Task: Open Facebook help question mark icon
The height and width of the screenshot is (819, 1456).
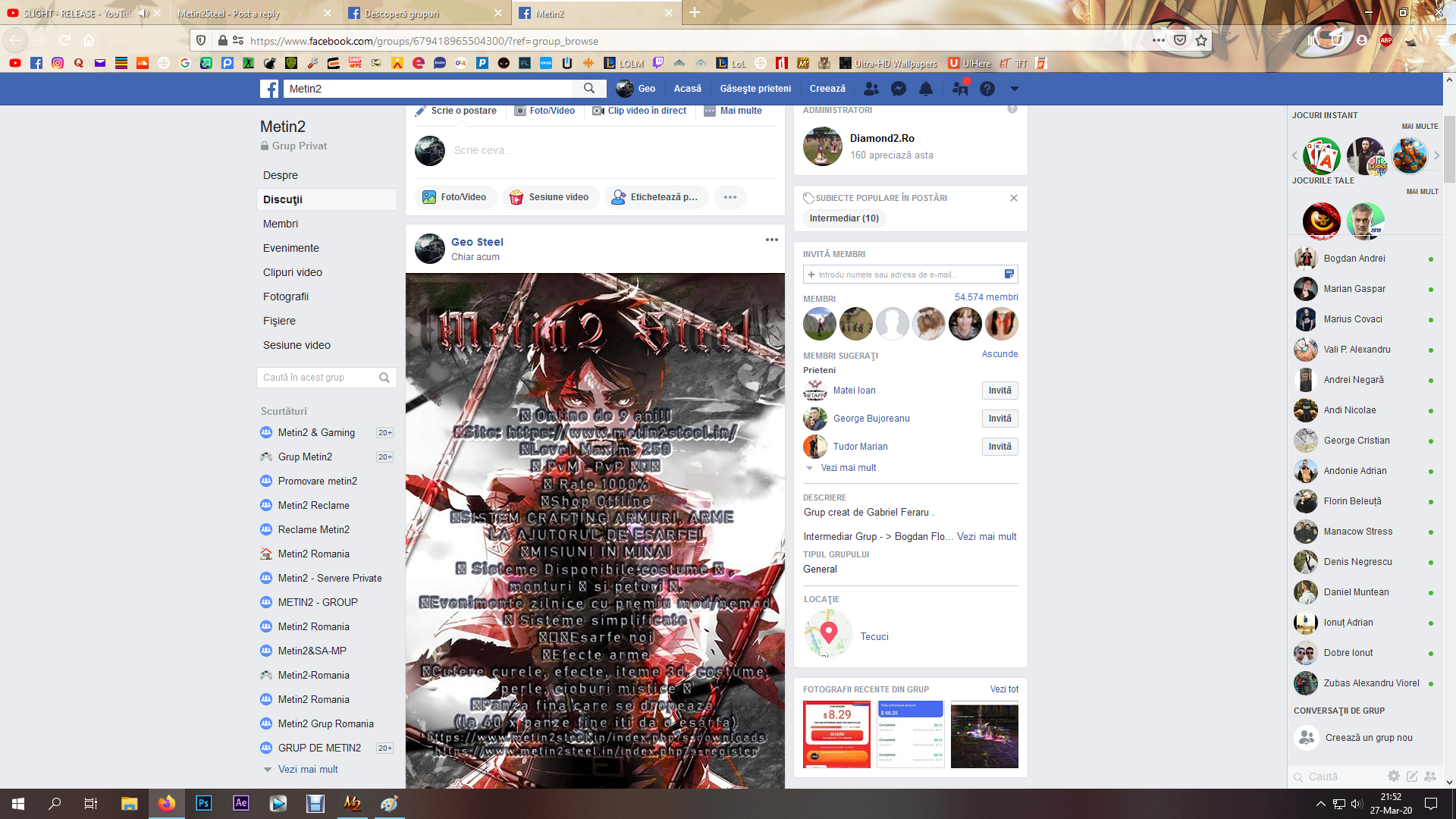Action: (x=987, y=89)
